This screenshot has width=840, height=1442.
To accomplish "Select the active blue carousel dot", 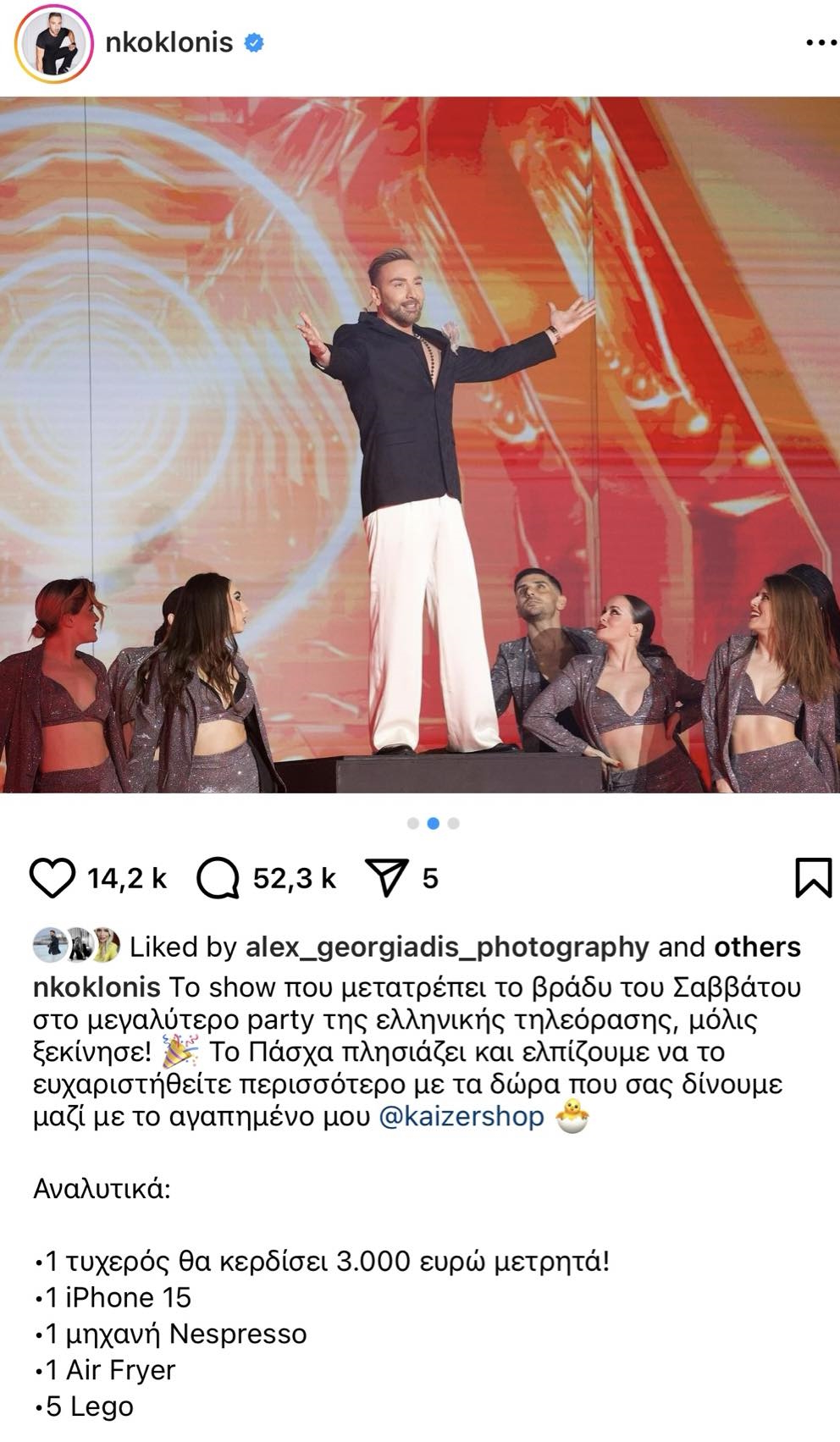I will pyautogui.click(x=434, y=823).
